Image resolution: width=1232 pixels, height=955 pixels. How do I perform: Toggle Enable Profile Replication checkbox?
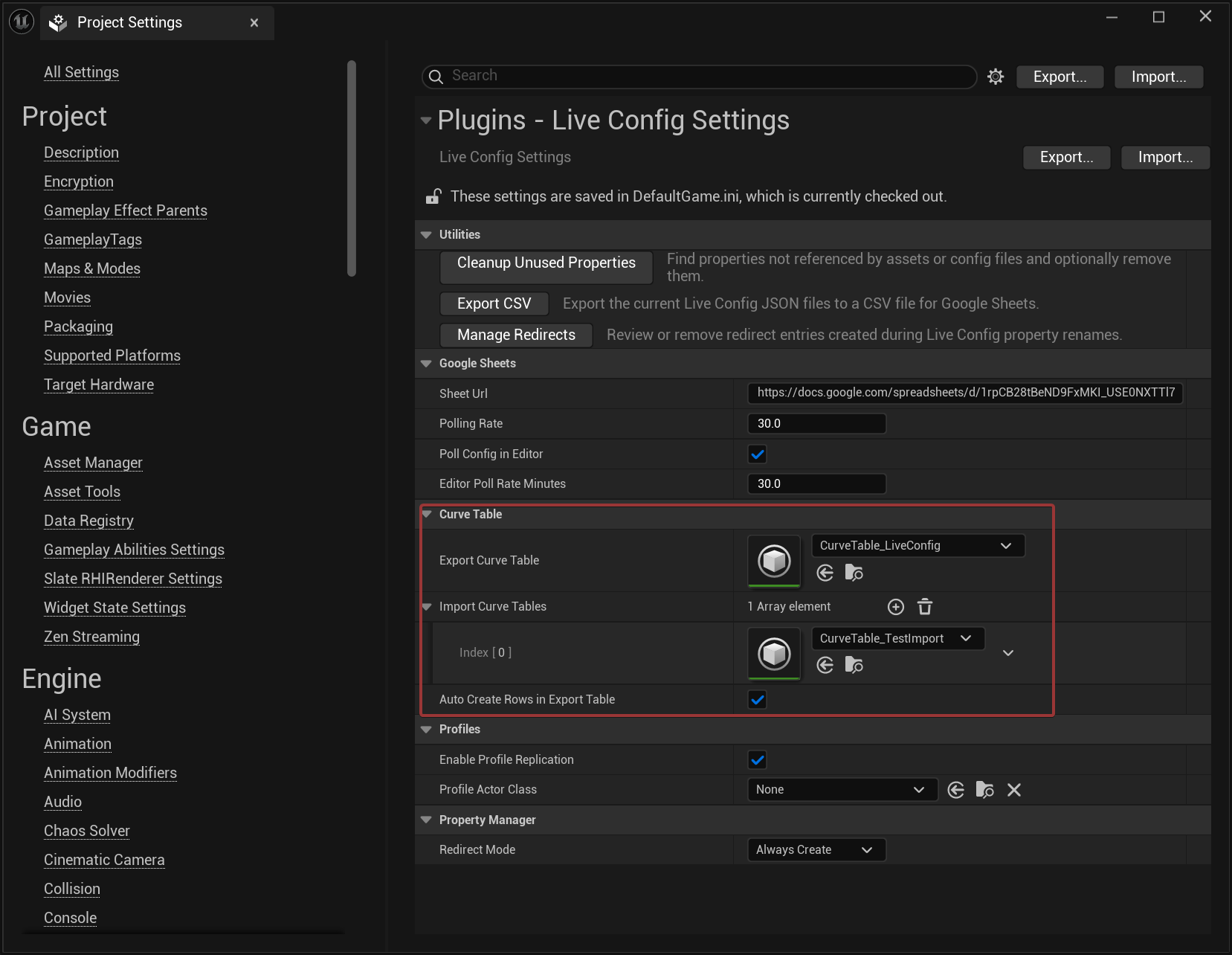[x=758, y=760]
